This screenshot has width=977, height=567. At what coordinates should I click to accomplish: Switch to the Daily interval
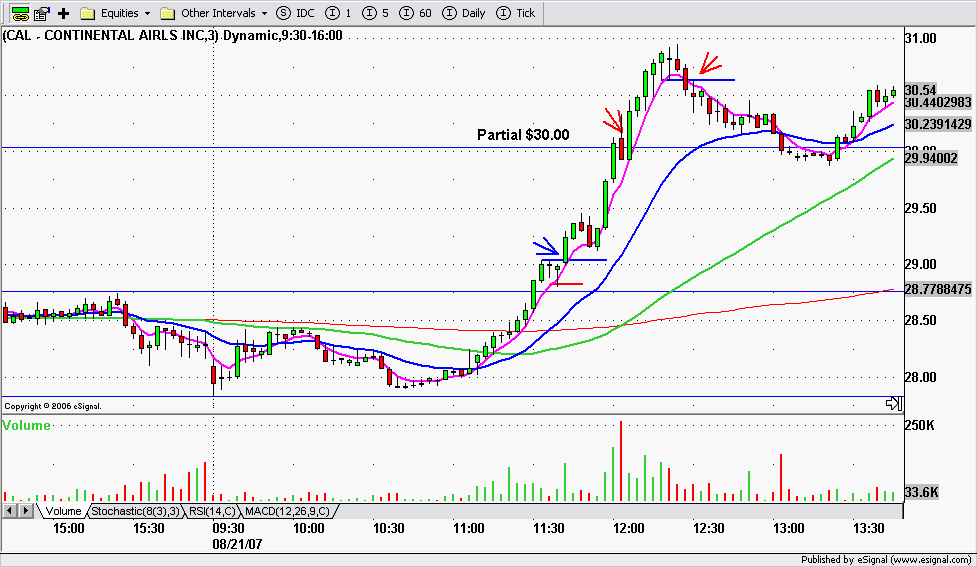[x=464, y=13]
